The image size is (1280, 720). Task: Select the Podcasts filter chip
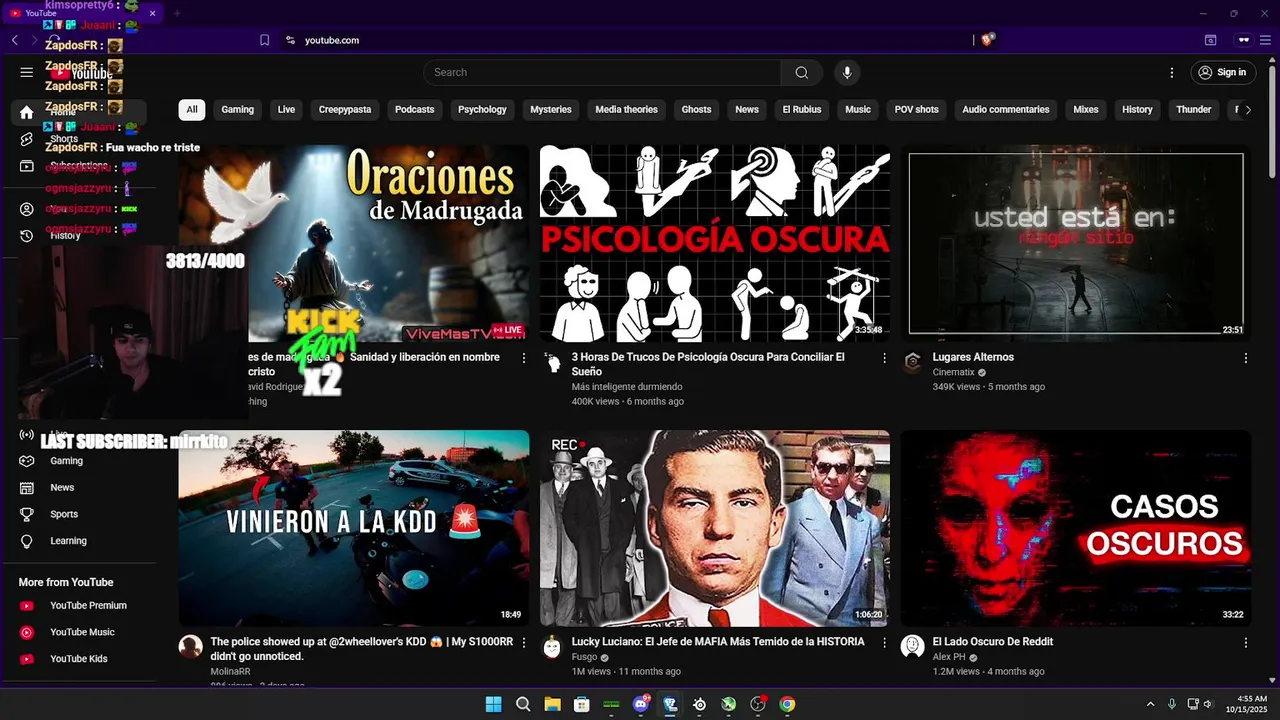pos(415,110)
